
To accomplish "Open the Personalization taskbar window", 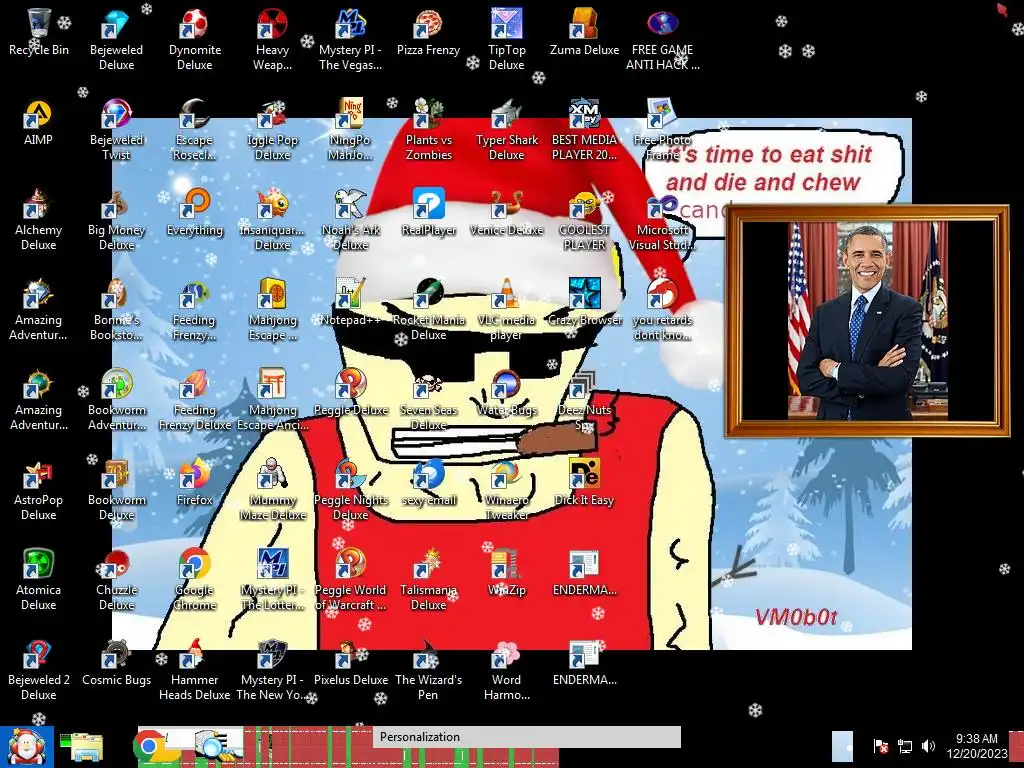I will (x=526, y=737).
